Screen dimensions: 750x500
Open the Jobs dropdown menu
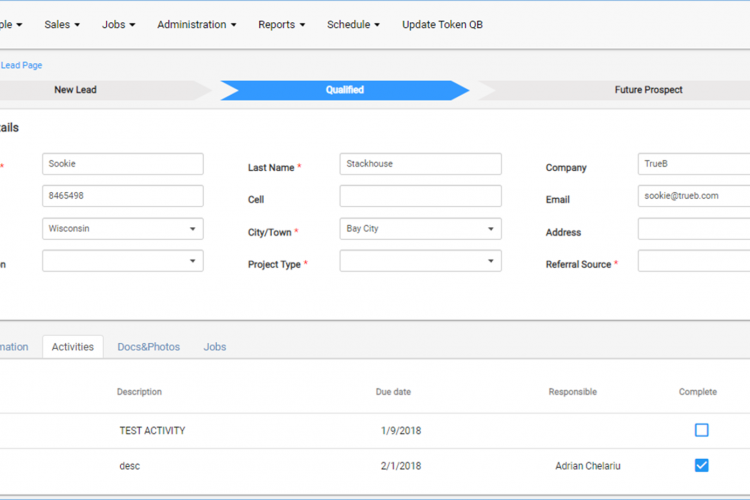(x=118, y=24)
